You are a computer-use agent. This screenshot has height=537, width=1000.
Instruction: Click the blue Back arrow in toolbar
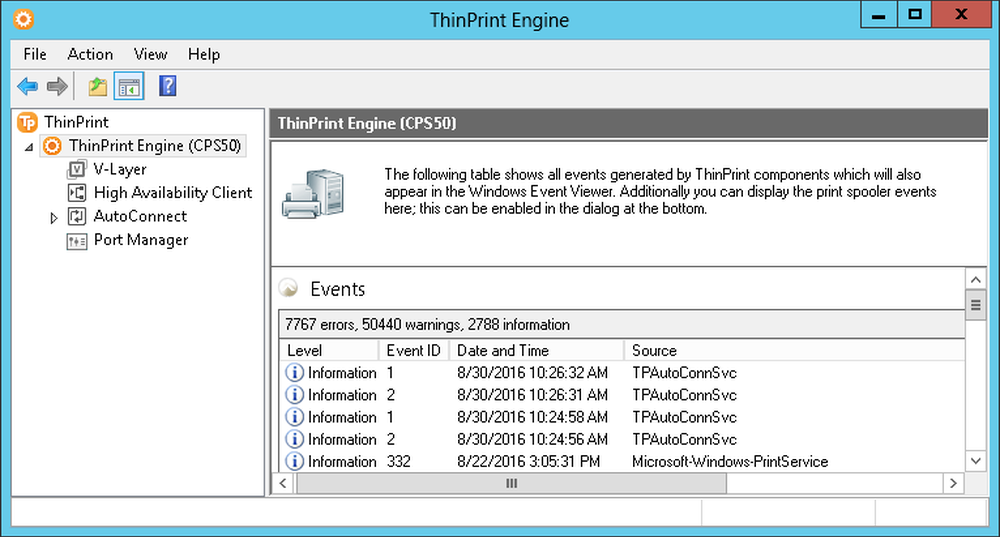point(27,87)
